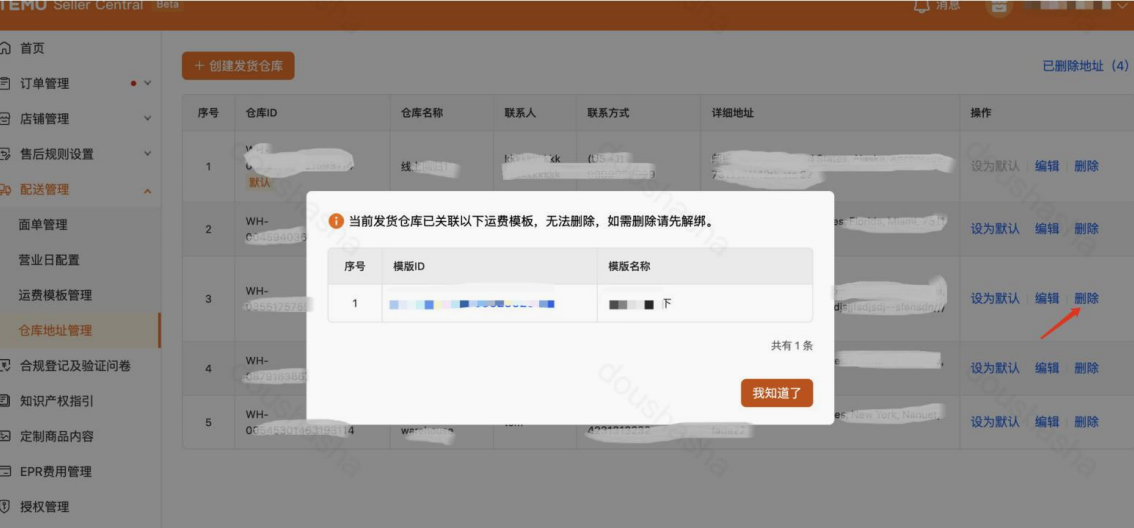The width and height of the screenshot is (1134, 528).
Task: Open 已删除地址 (4) link
Action: tap(1085, 66)
